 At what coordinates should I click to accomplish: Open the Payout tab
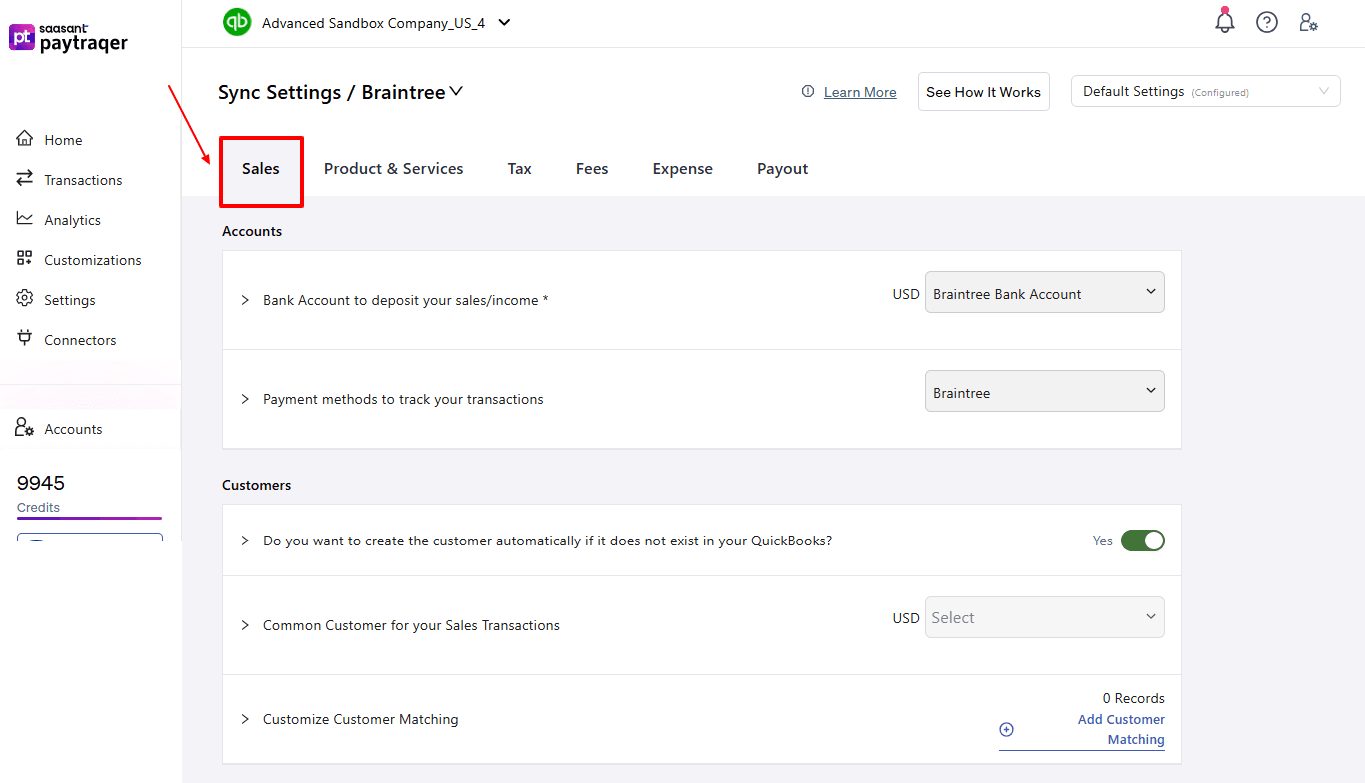tap(782, 168)
